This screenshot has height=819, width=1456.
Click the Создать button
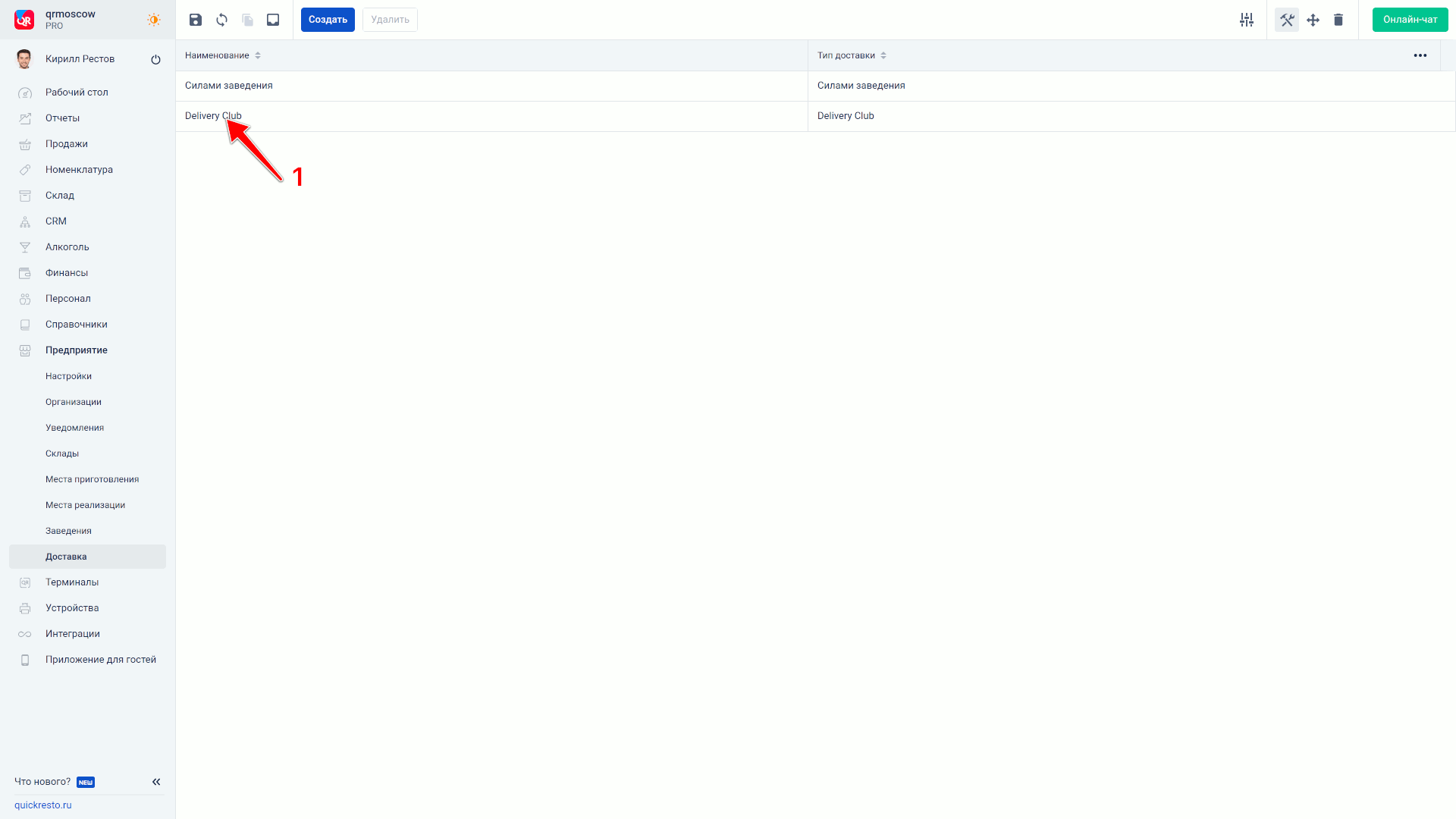[328, 20]
